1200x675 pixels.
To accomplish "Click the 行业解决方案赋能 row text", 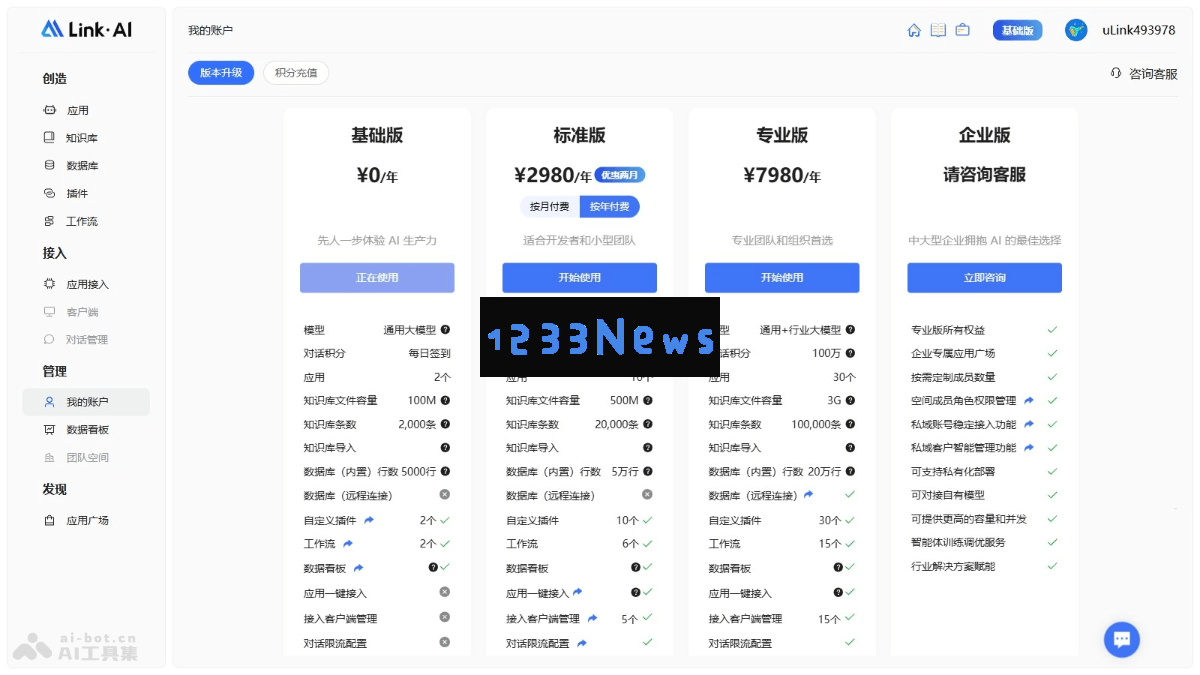I will pyautogui.click(x=953, y=566).
